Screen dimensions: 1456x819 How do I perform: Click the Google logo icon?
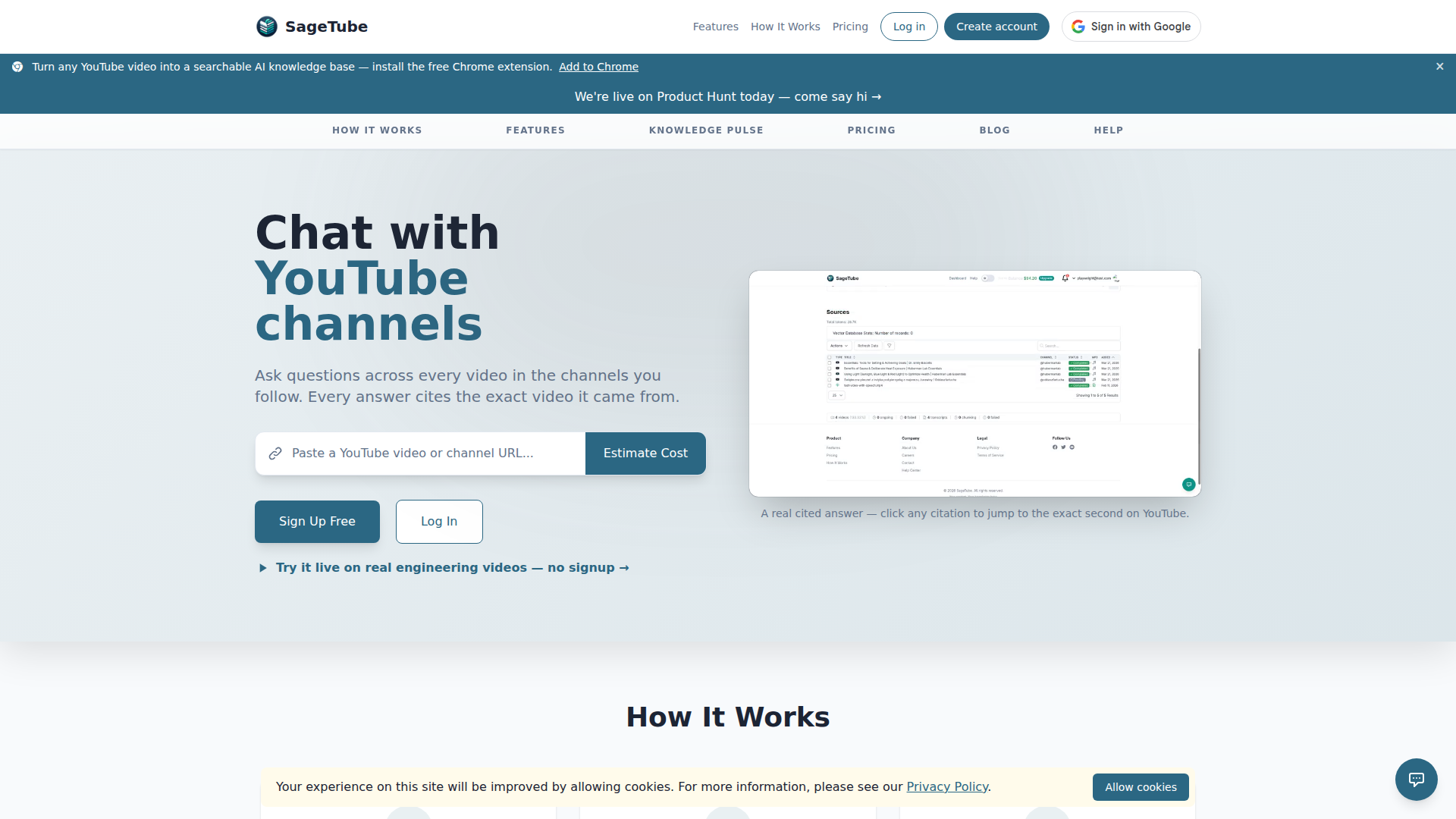1078,27
